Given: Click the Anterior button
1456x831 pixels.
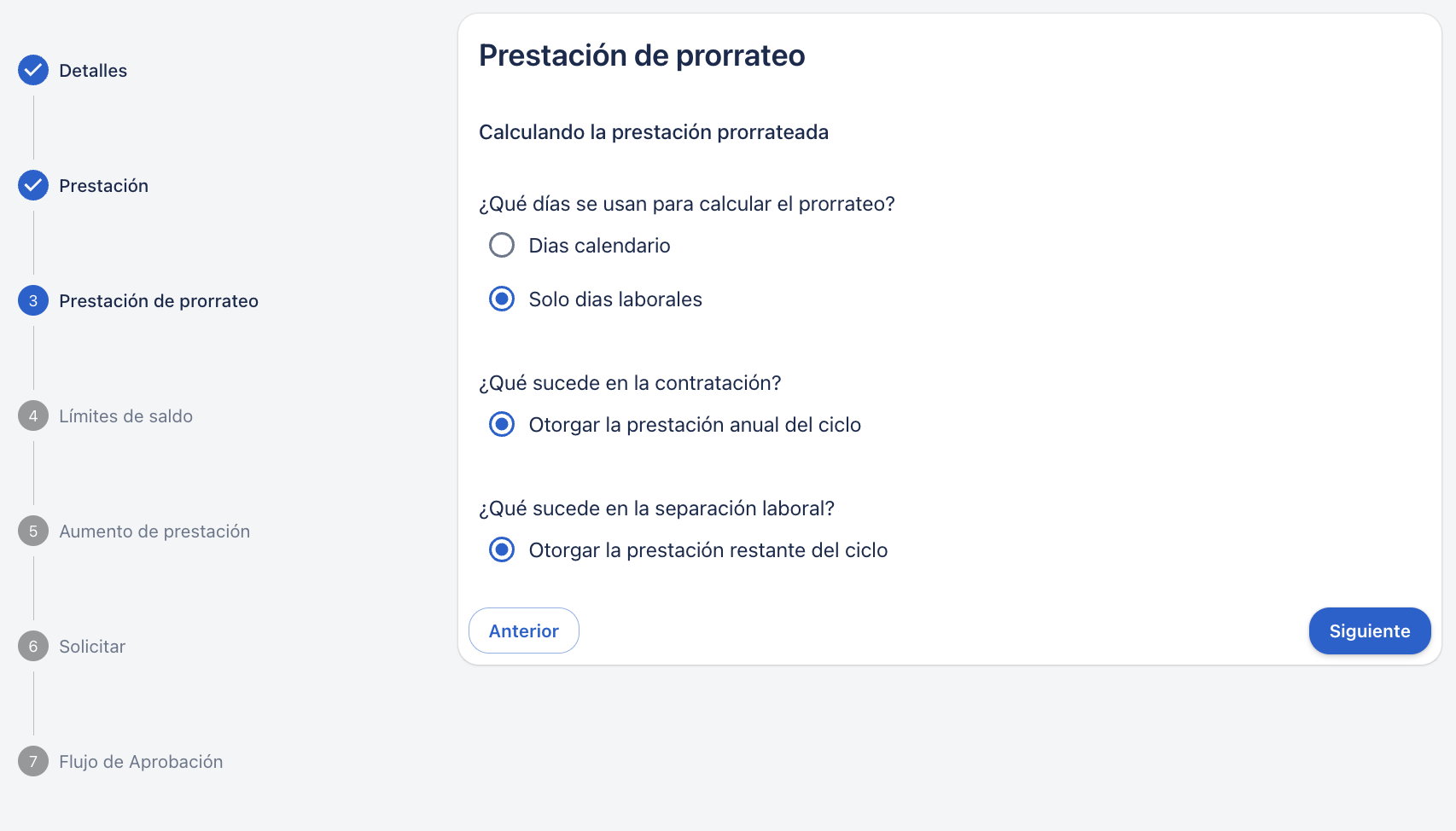Looking at the screenshot, I should [524, 631].
